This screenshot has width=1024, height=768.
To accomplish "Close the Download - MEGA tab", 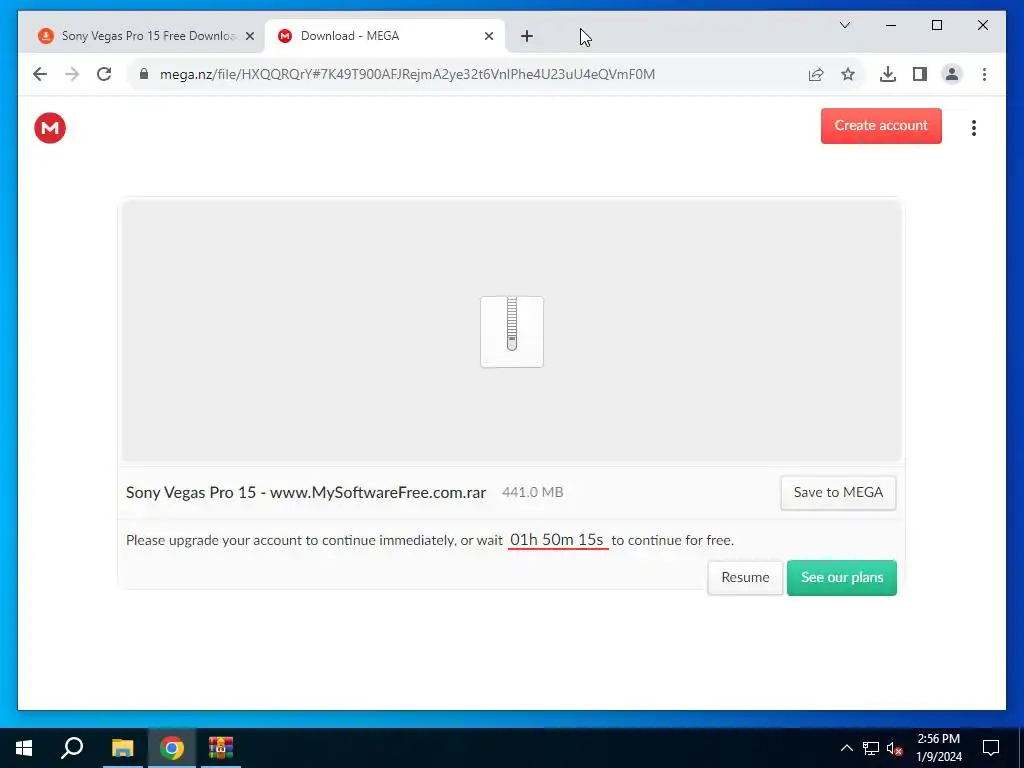I will (488, 37).
